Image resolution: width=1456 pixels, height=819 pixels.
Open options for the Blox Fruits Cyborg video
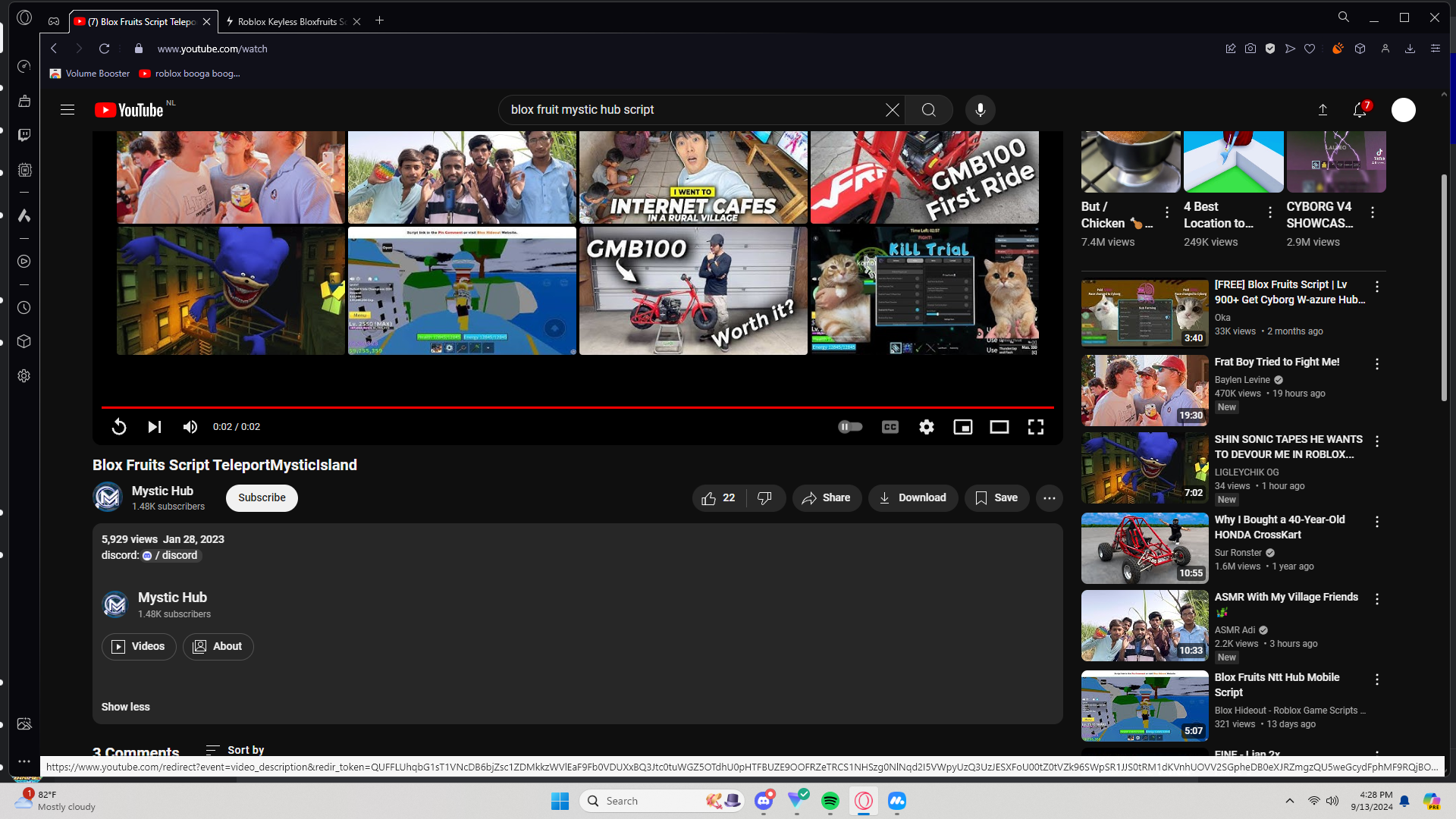coord(1377,287)
